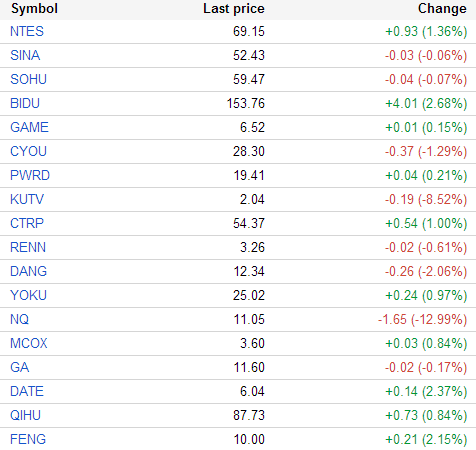
Task: Open the DANG ticker link
Action: click(x=28, y=271)
